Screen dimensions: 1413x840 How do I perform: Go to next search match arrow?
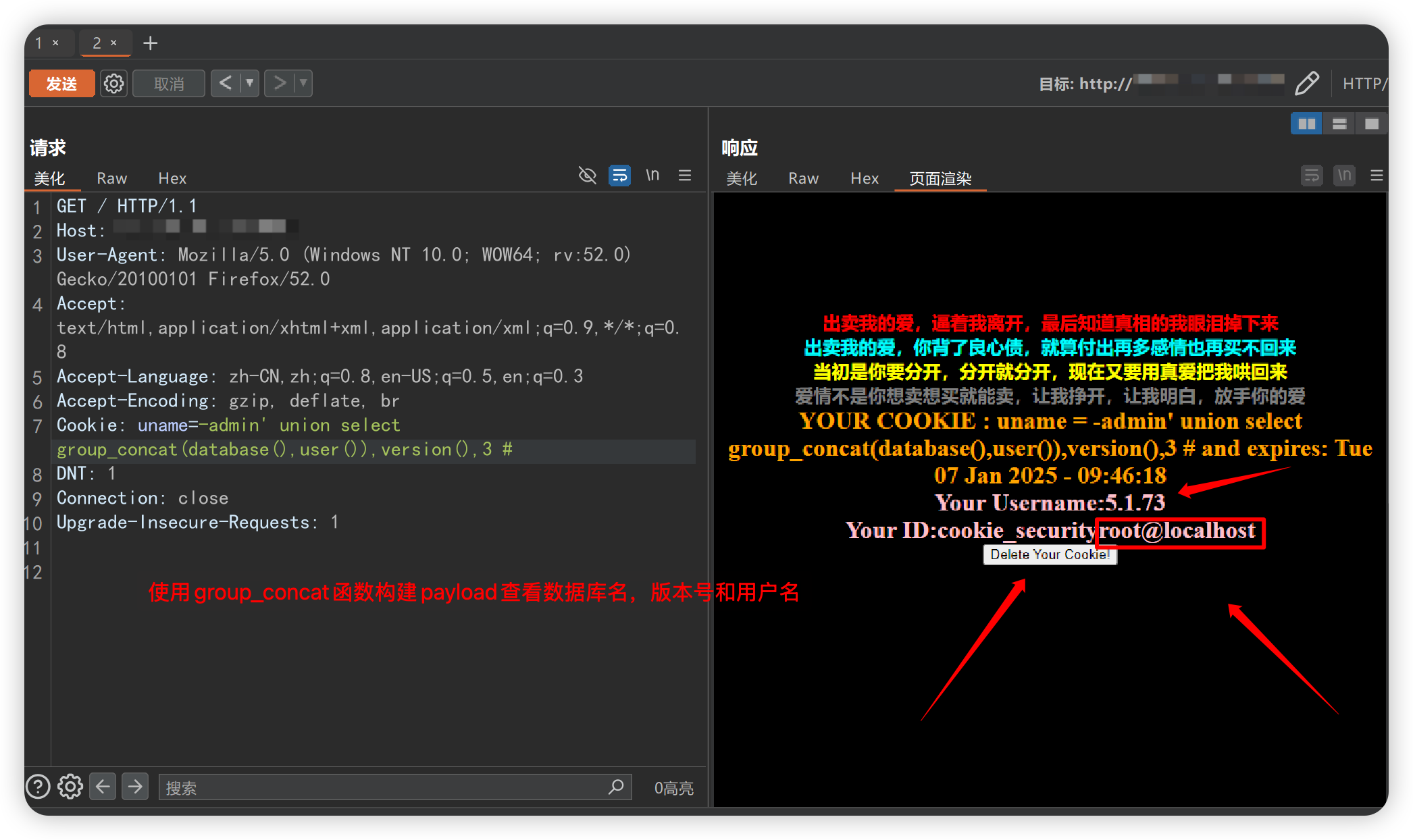tap(135, 787)
